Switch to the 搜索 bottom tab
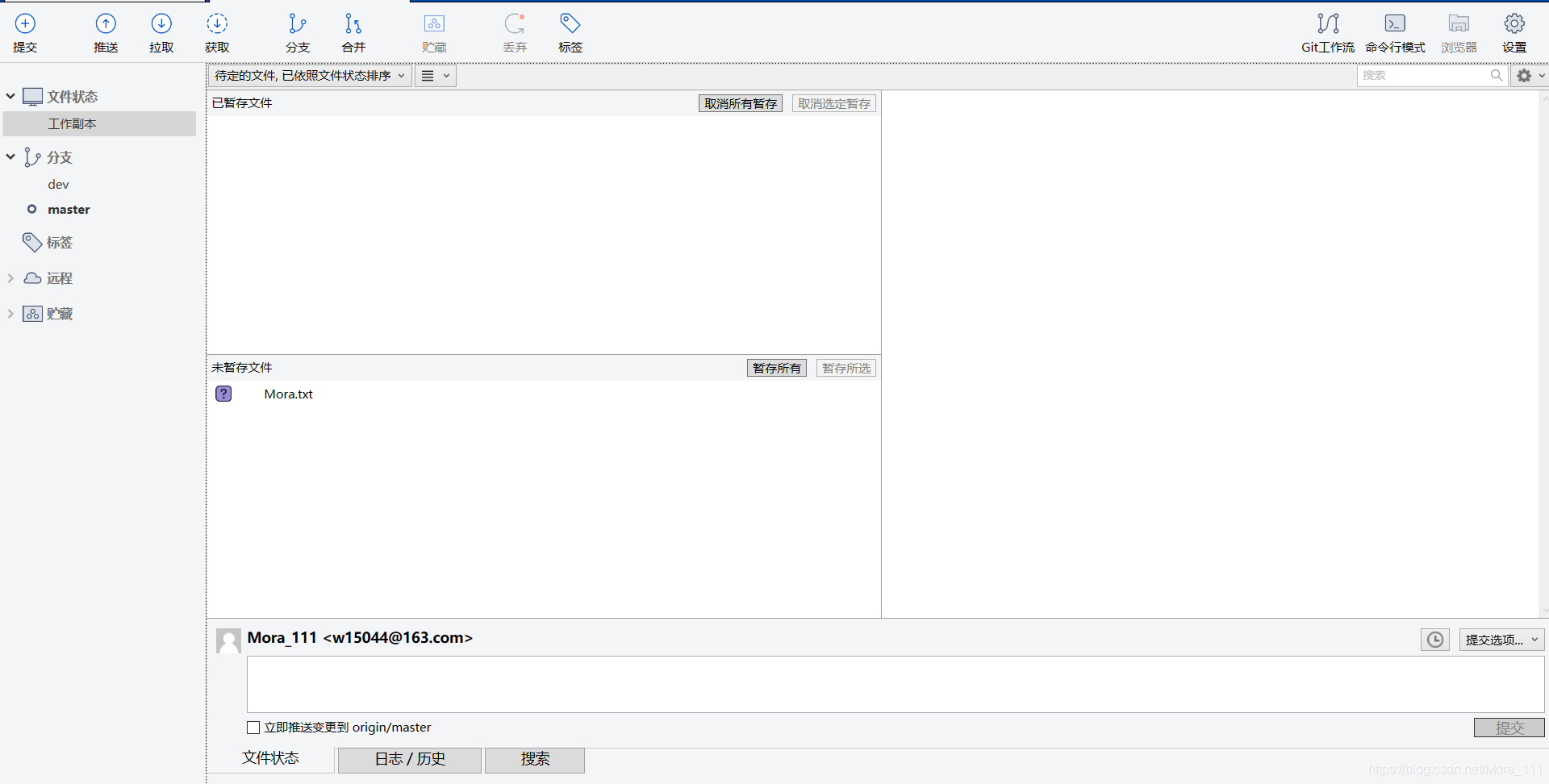Screen dimensions: 1549x784 click(x=535, y=760)
